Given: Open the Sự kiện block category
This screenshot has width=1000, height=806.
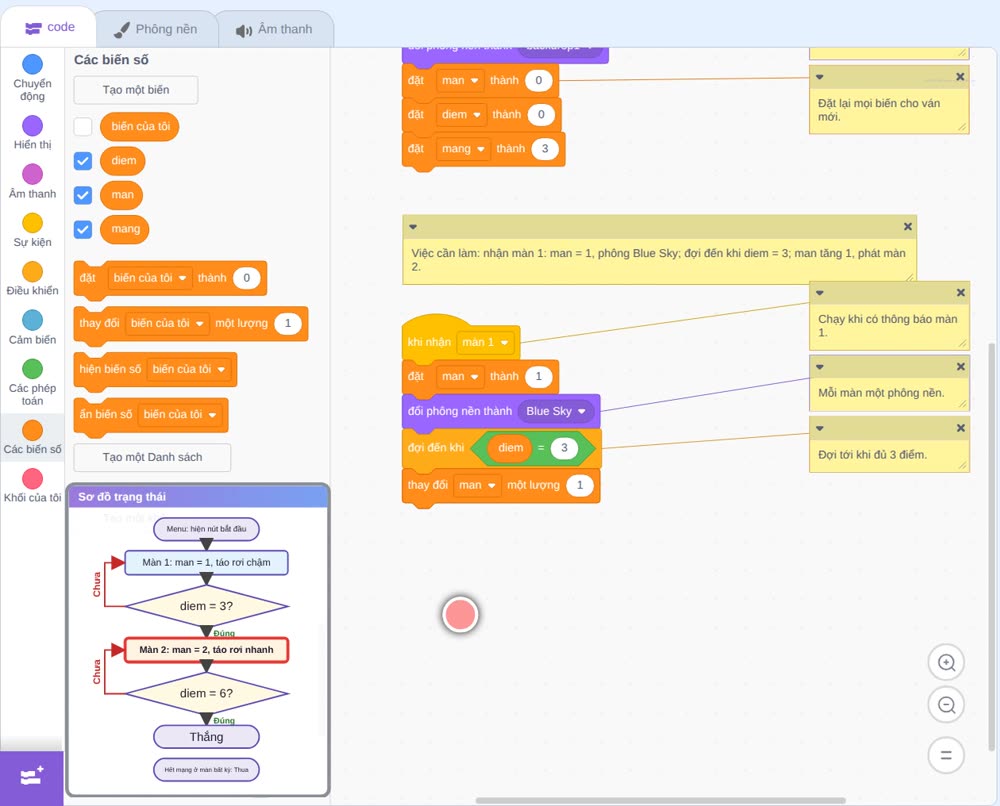Looking at the screenshot, I should click(32, 230).
